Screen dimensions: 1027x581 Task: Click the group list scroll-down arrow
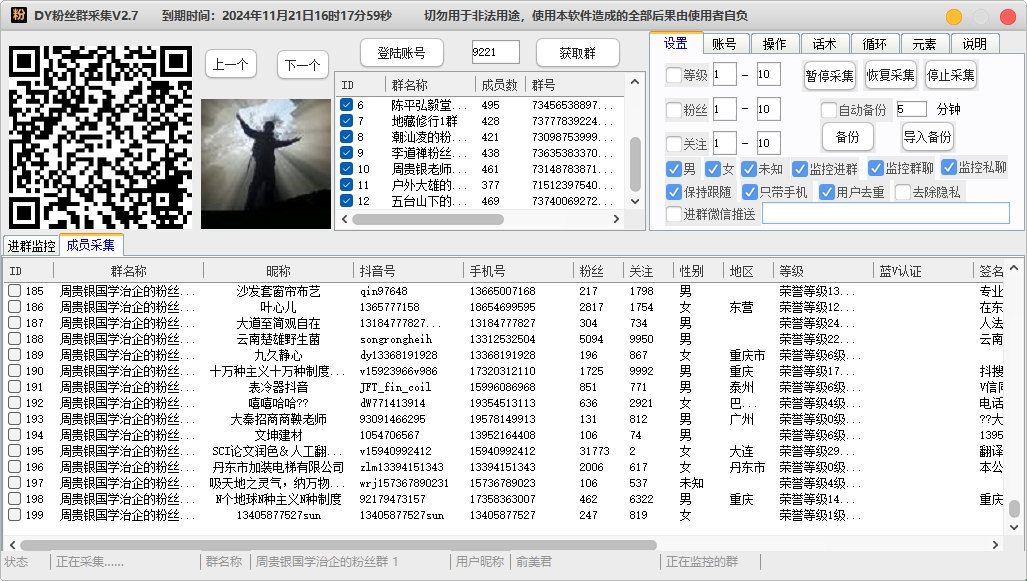(x=634, y=202)
